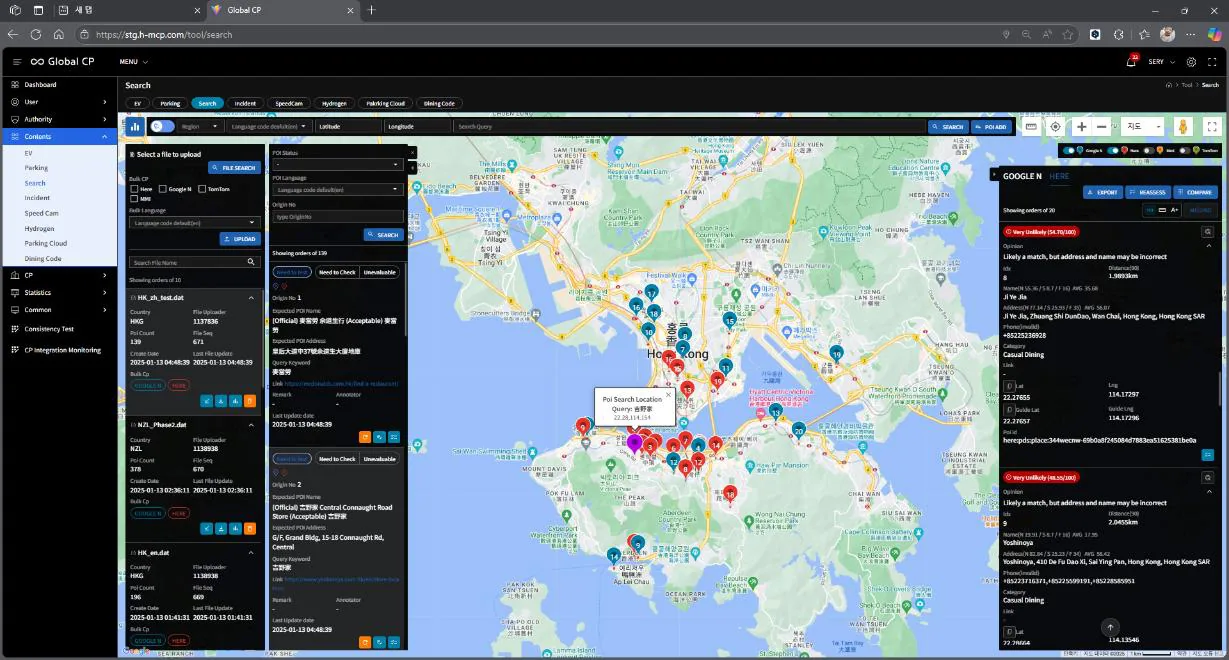Open the Bulk Language dropdown
The height and width of the screenshot is (660, 1229).
pos(195,223)
